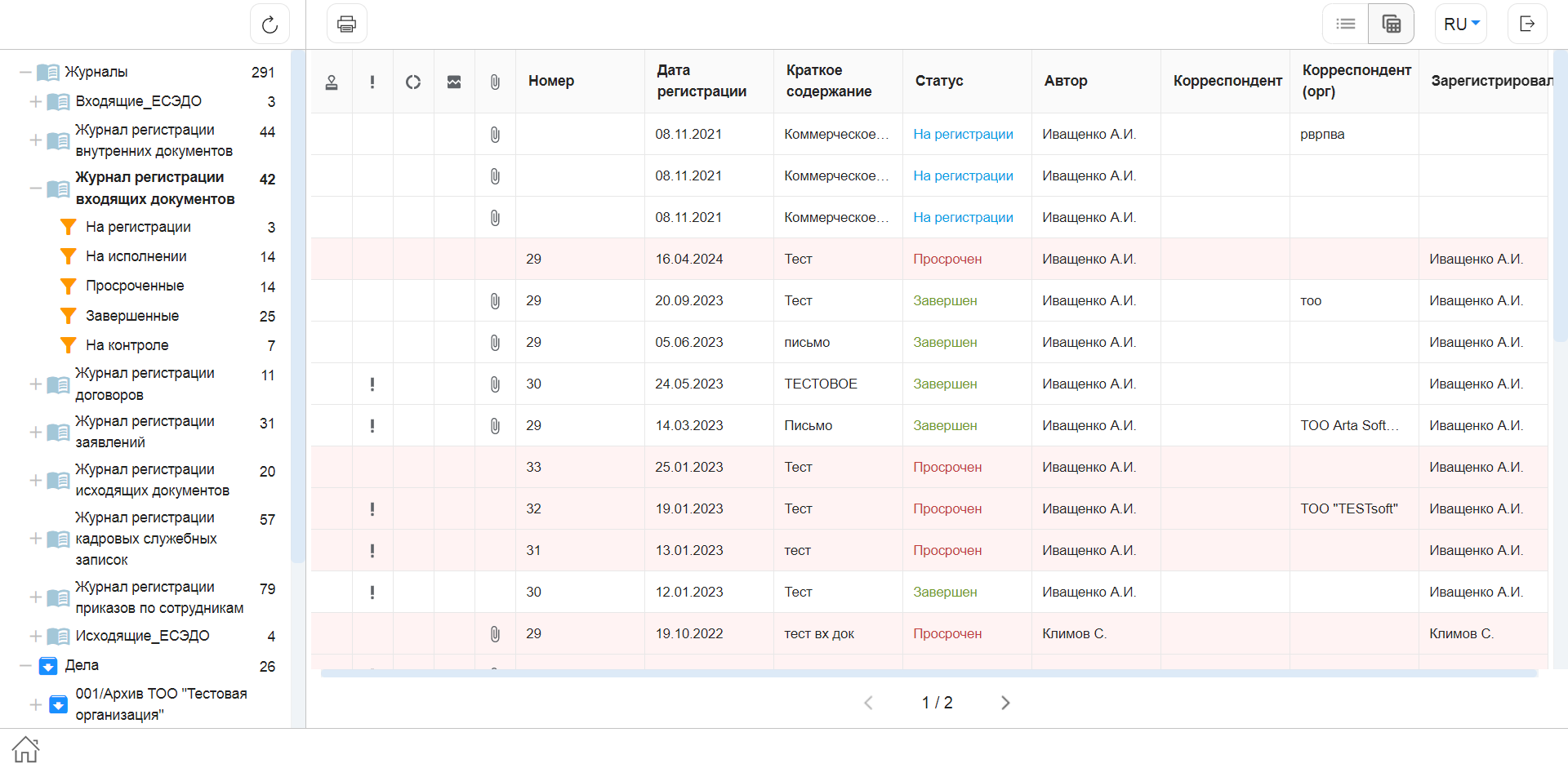The width and height of the screenshot is (1568, 768).
Task: Collapse the 'Дела' node
Action: click(25, 666)
